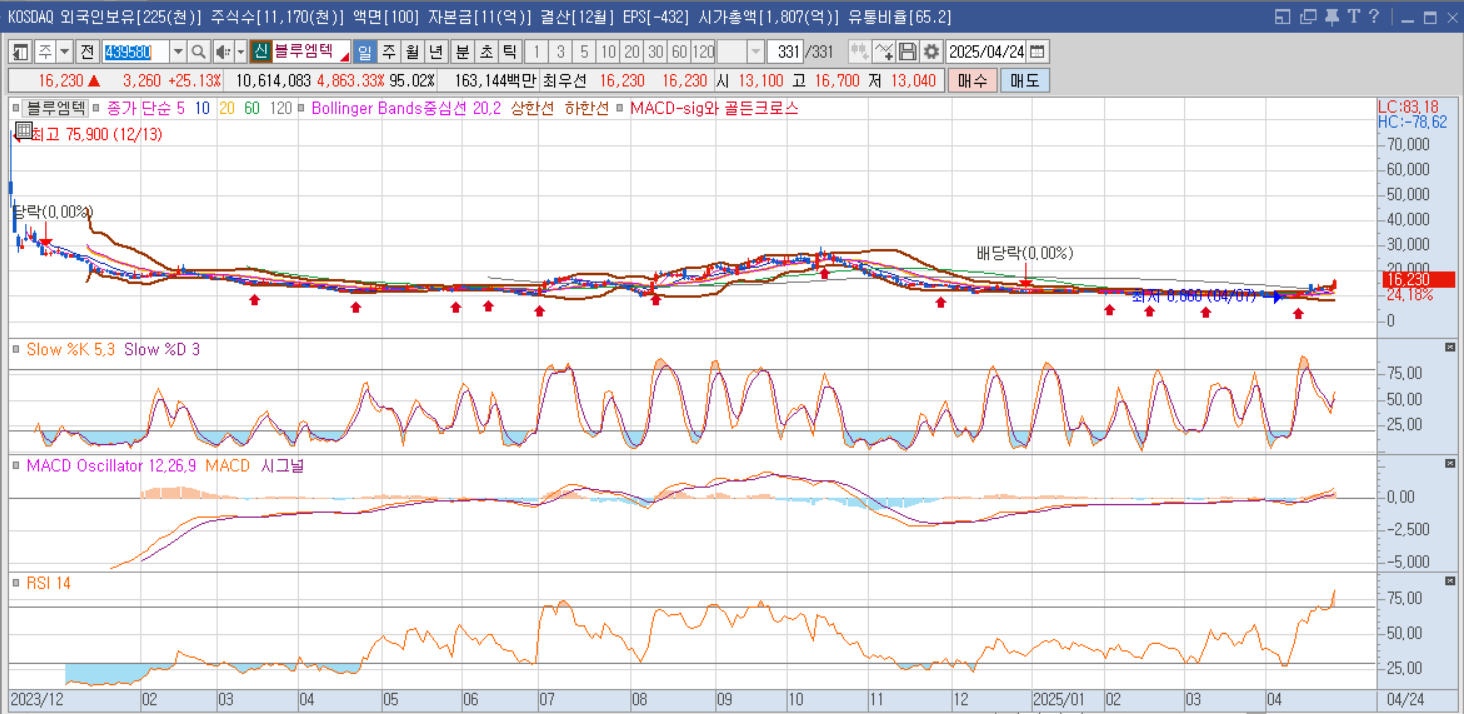Screen dimensions: 1464x714
Task: Select the 60 interval button
Action: [679, 52]
